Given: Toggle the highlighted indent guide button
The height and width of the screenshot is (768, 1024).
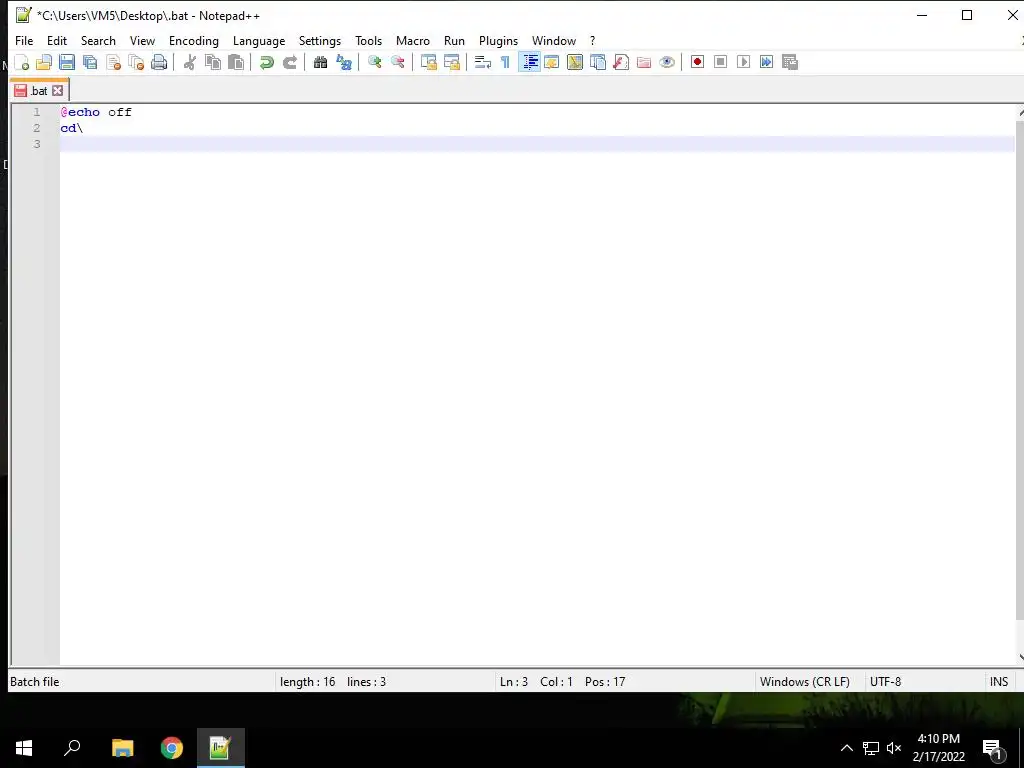Looking at the screenshot, I should 529,62.
